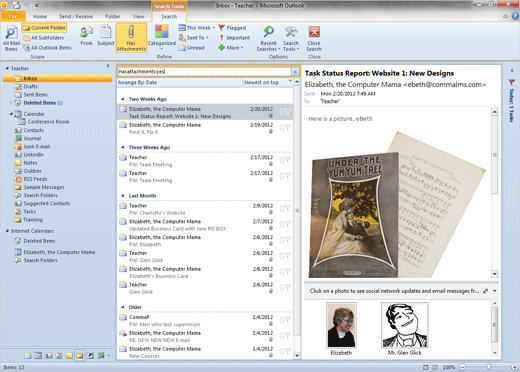Image resolution: width=520 pixels, height=372 pixels.
Task: Switch to the Send / Receive tab
Action: [x=76, y=16]
